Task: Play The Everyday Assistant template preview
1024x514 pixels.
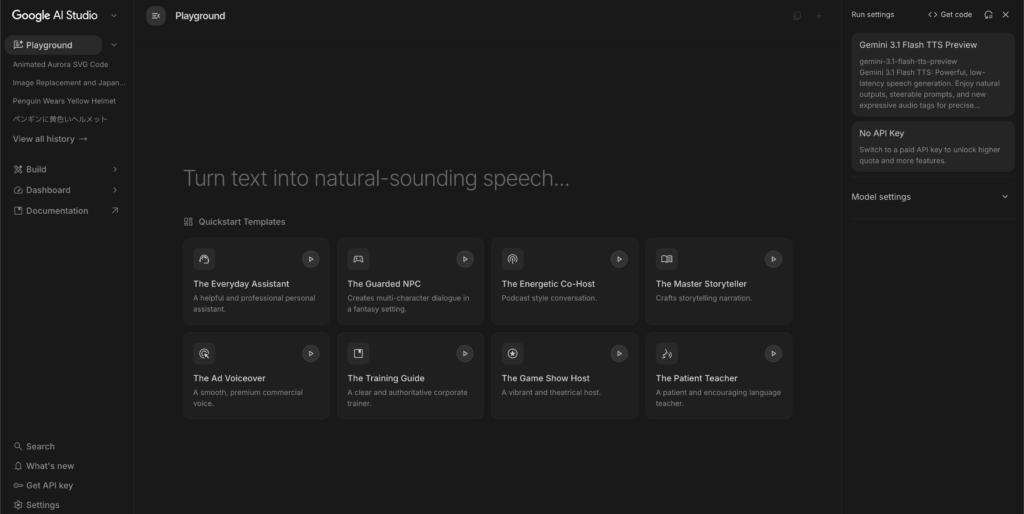Action: pos(311,259)
